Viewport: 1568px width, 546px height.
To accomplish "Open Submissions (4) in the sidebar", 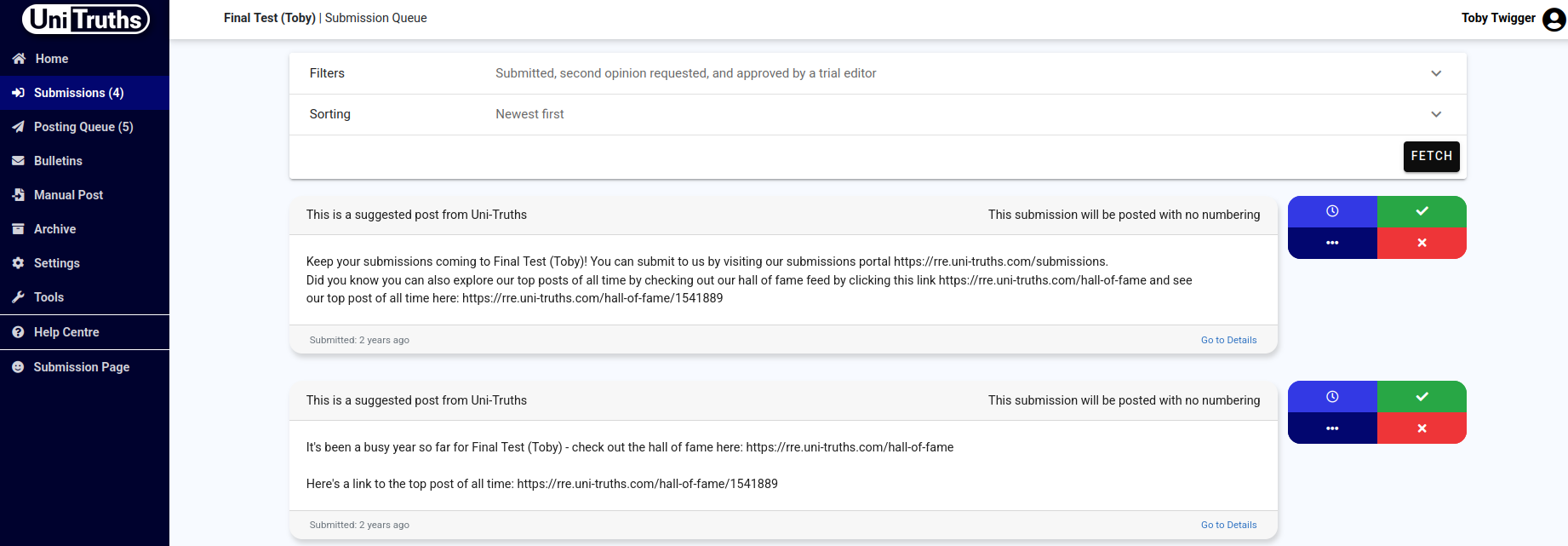I will pos(84,93).
